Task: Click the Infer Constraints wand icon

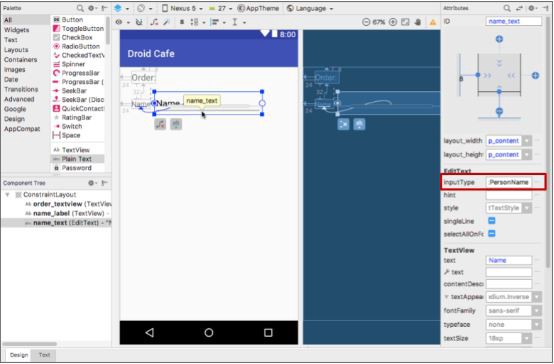Action: pyautogui.click(x=166, y=22)
